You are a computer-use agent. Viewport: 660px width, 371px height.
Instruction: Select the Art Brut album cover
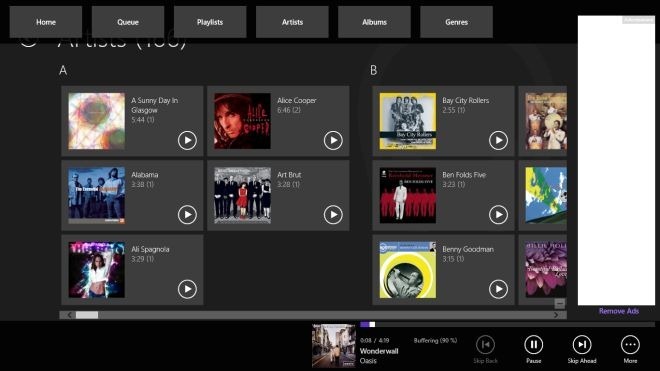pyautogui.click(x=242, y=195)
